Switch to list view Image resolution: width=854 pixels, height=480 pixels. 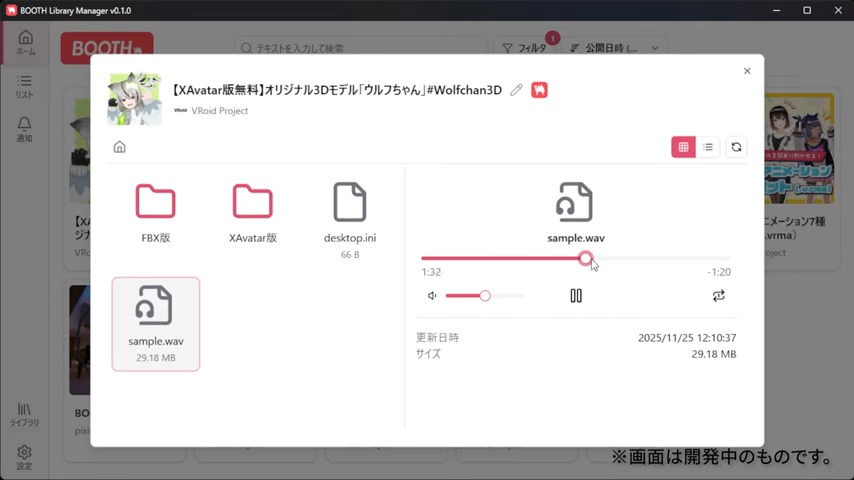coord(708,147)
